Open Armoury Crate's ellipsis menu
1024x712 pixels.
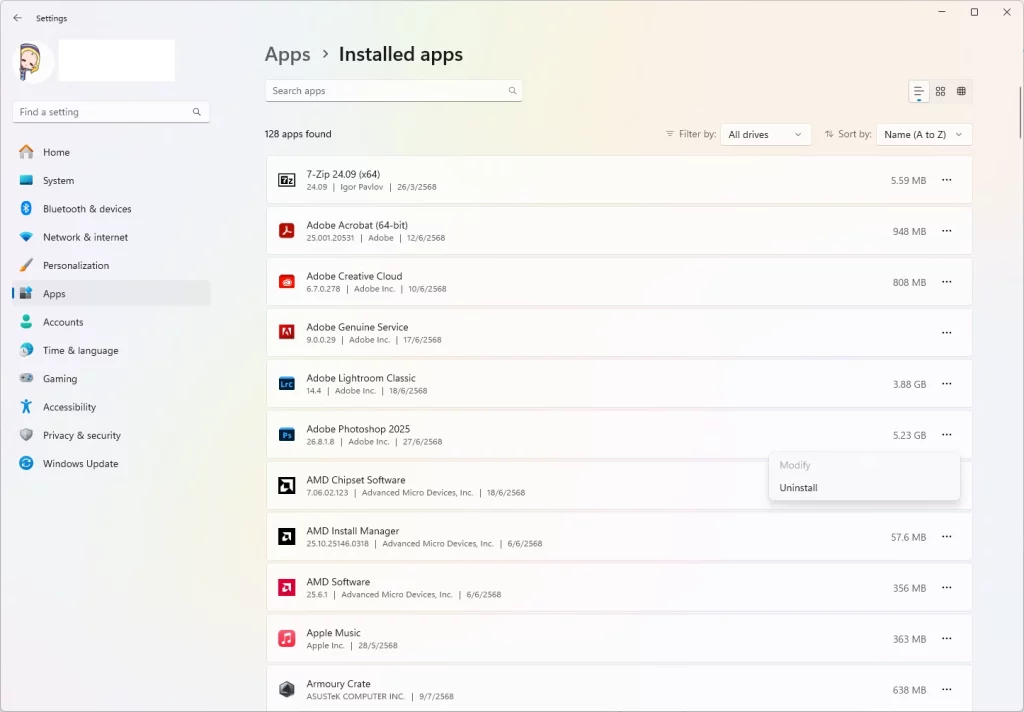[946, 689]
